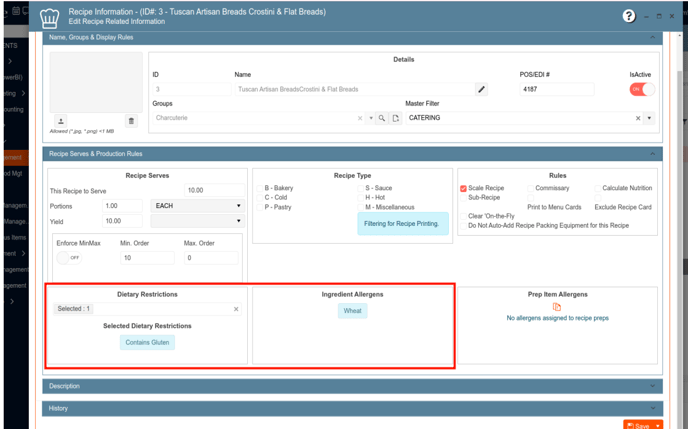The image size is (688, 429).
Task: Click the recipe Name field
Action: (355, 89)
